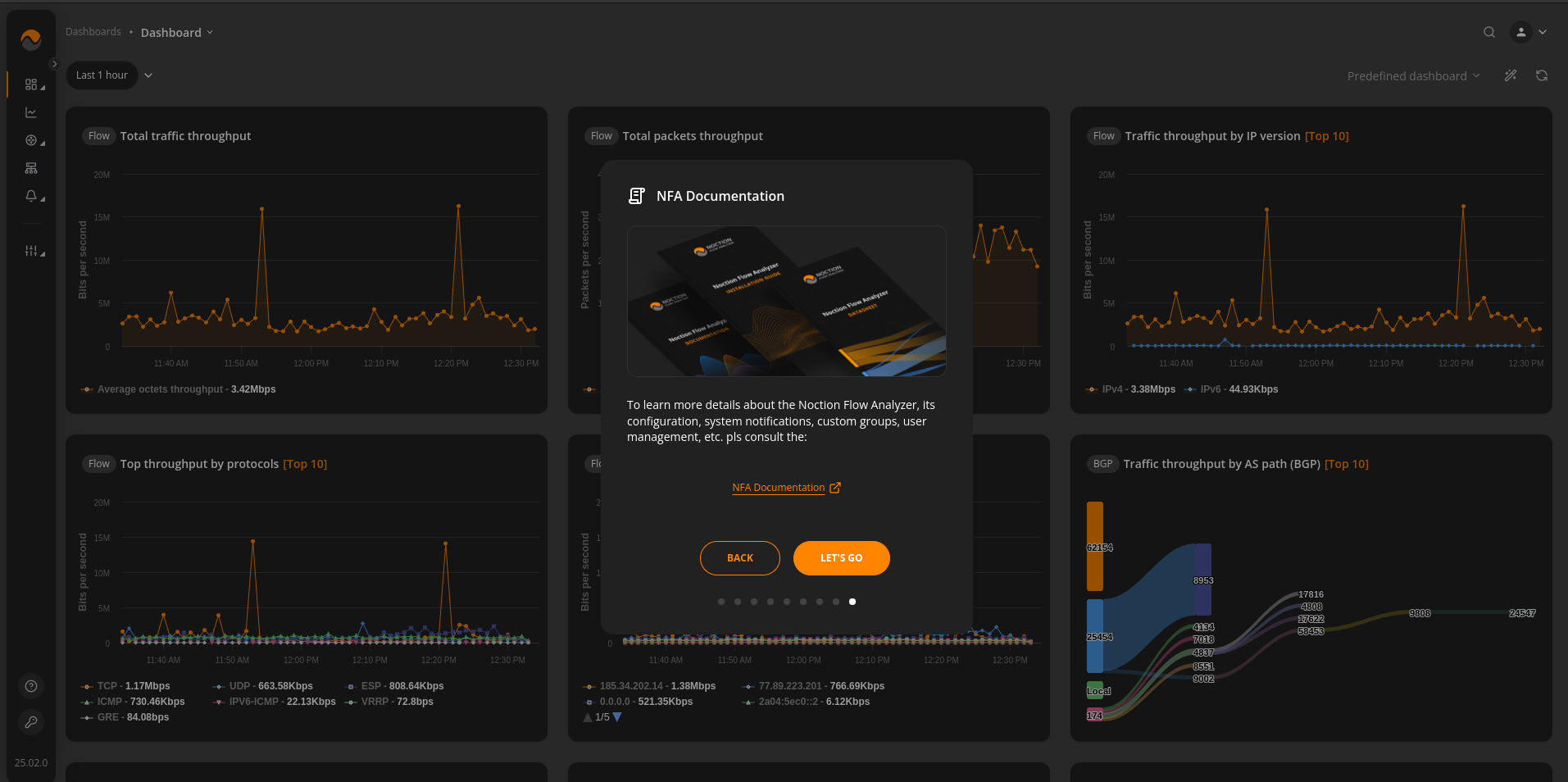Select the green Local Sankey node

pyautogui.click(x=1095, y=690)
